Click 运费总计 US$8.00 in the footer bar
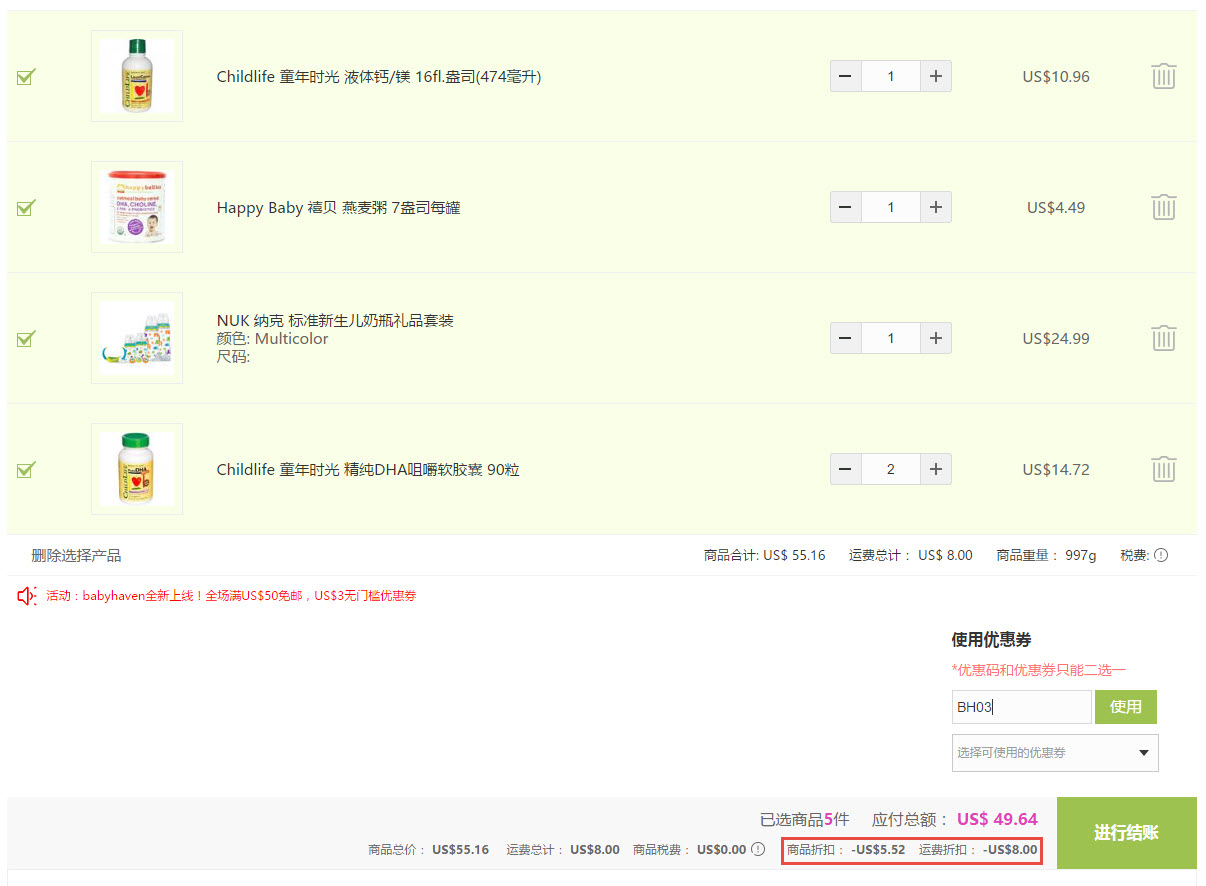1206x886 pixels. click(563, 850)
